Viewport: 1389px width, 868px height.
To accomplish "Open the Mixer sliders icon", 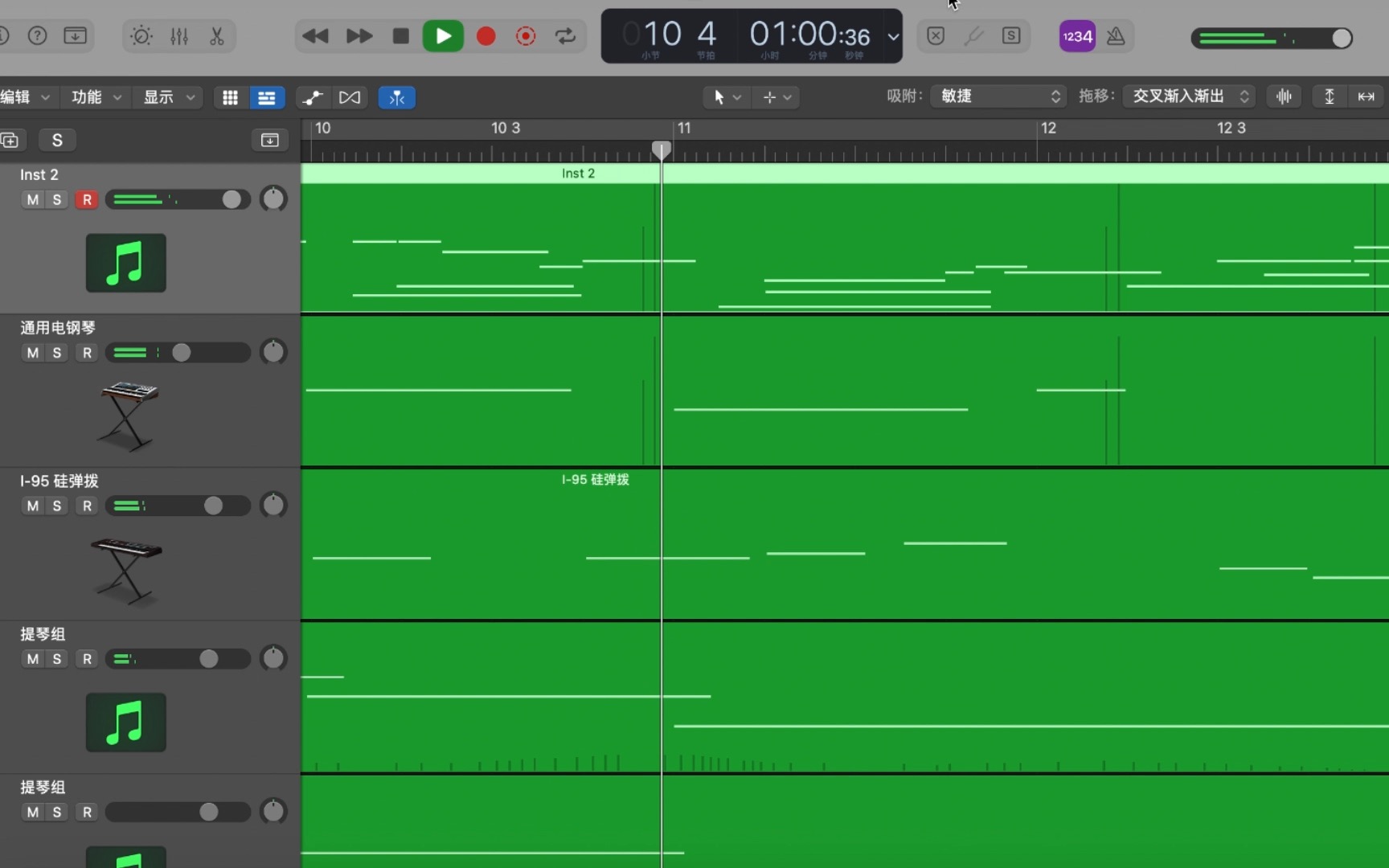I will 179,36.
